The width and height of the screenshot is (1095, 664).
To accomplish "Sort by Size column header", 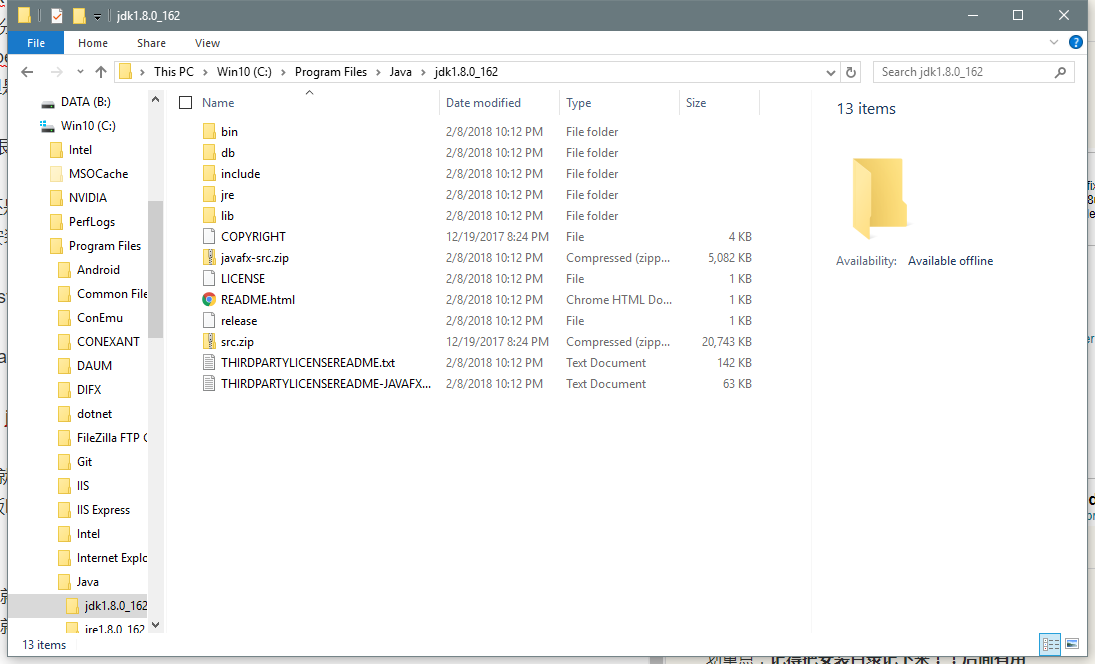I will coord(696,103).
